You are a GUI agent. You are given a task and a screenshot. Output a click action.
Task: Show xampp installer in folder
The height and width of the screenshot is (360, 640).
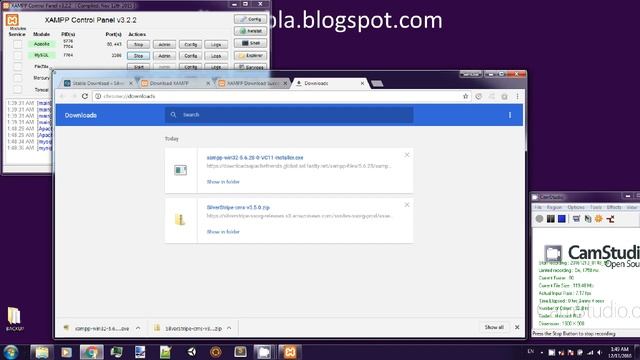tap(223, 182)
